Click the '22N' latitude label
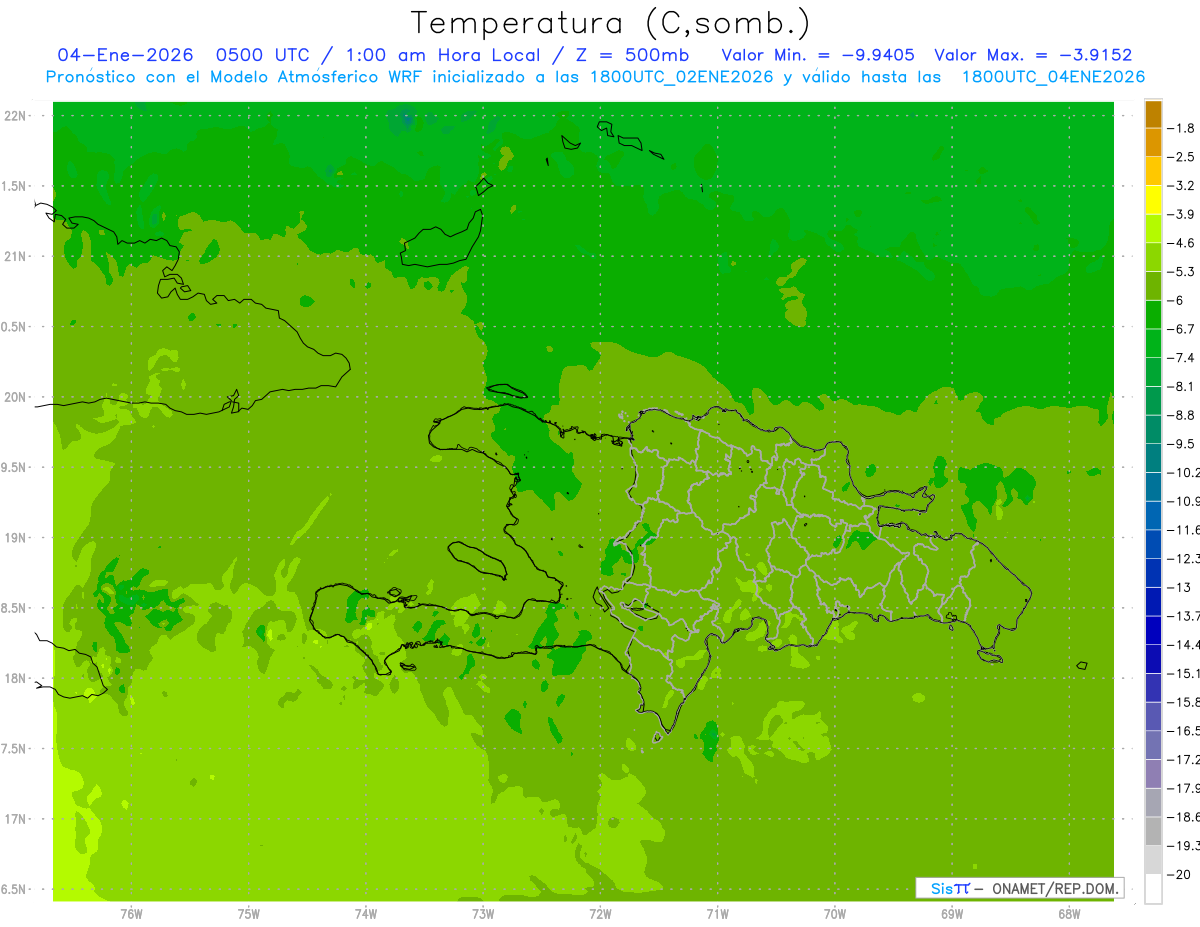This screenshot has height=927, width=1200. pos(14,116)
